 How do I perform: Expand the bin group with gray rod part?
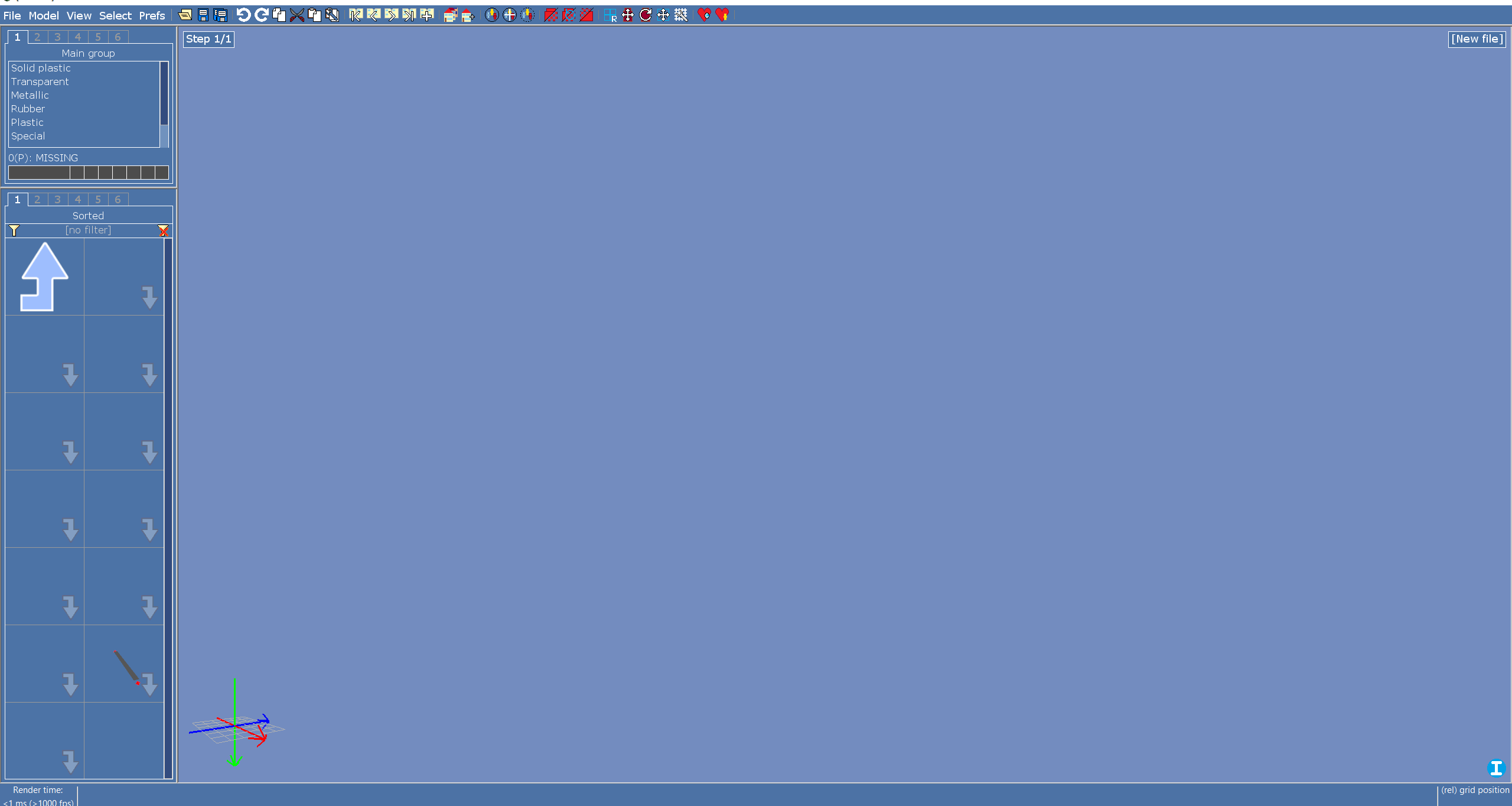[x=149, y=684]
